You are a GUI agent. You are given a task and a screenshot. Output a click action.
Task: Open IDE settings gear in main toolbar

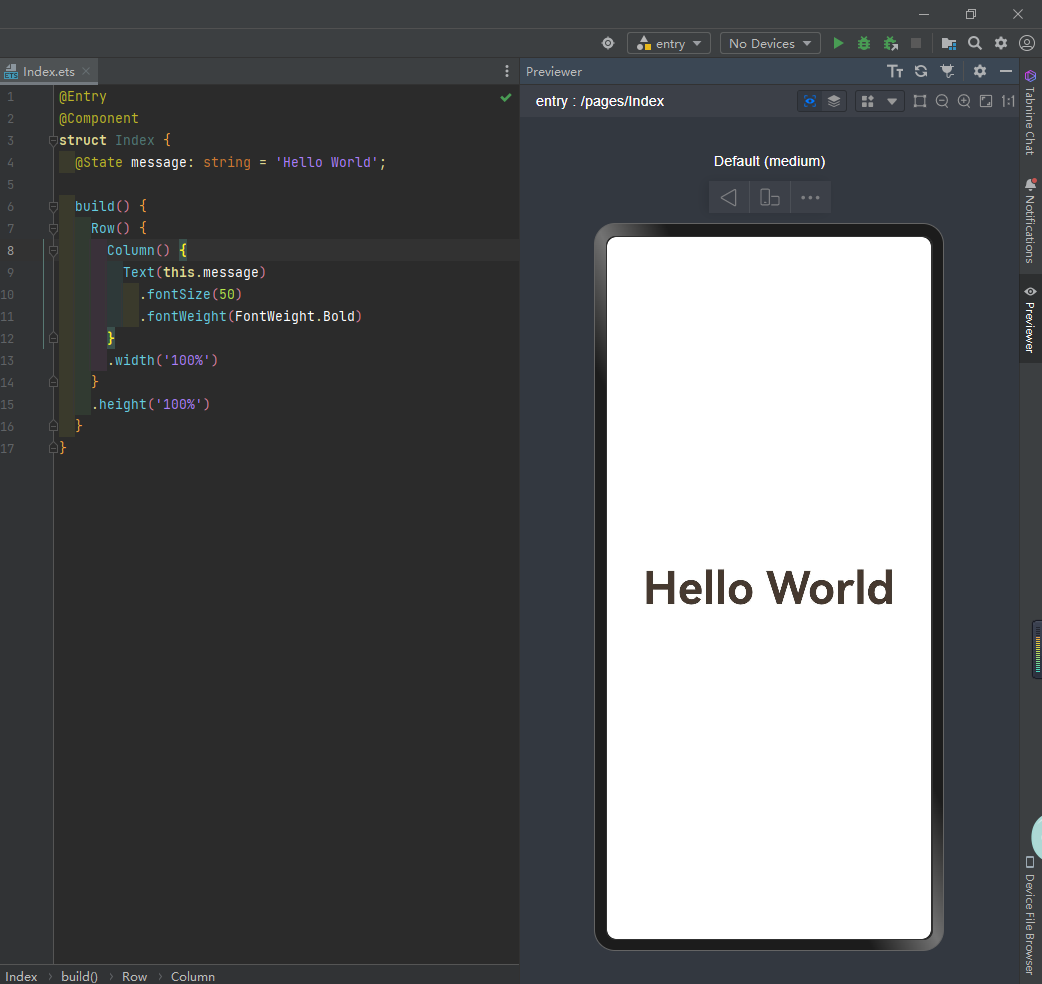[1001, 43]
